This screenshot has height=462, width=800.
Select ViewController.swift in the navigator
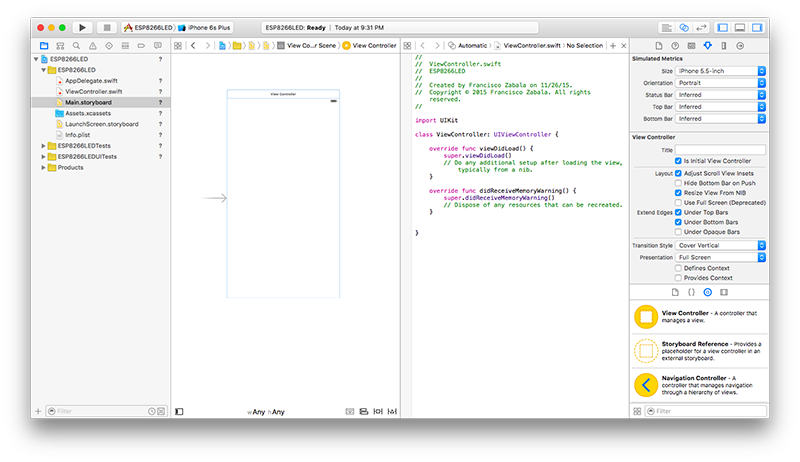[93, 91]
